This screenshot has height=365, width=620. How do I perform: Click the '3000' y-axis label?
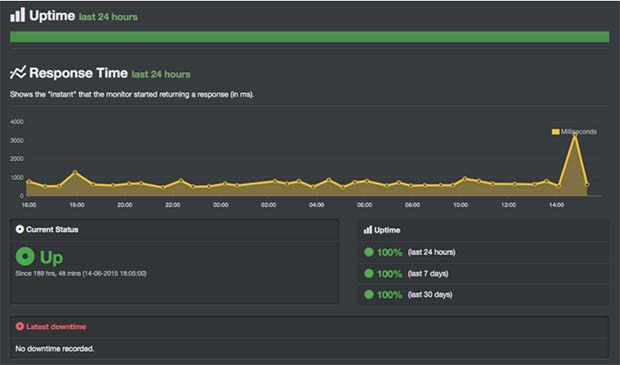click(x=17, y=140)
